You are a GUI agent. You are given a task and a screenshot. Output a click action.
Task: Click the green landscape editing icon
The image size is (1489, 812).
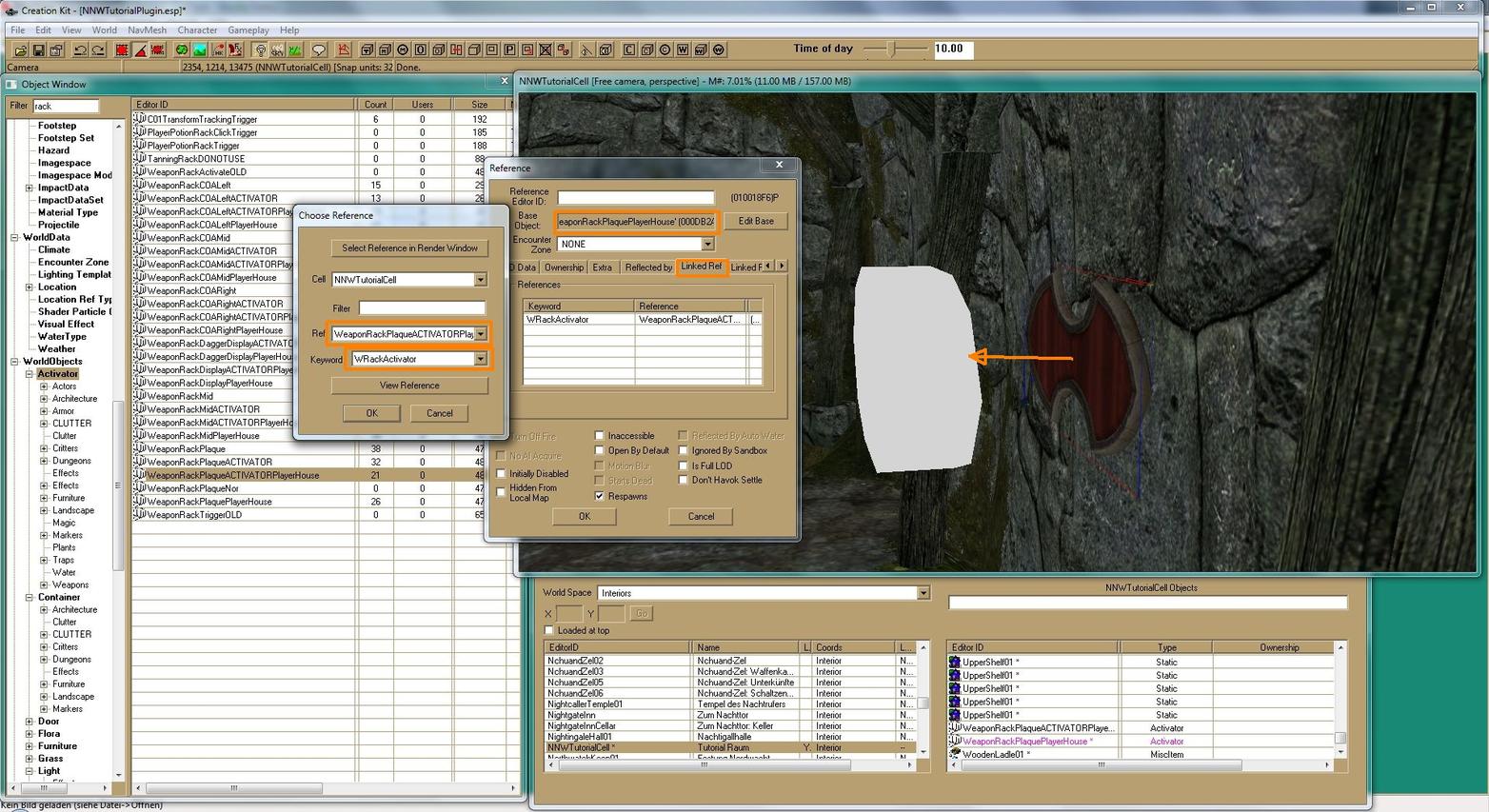200,50
